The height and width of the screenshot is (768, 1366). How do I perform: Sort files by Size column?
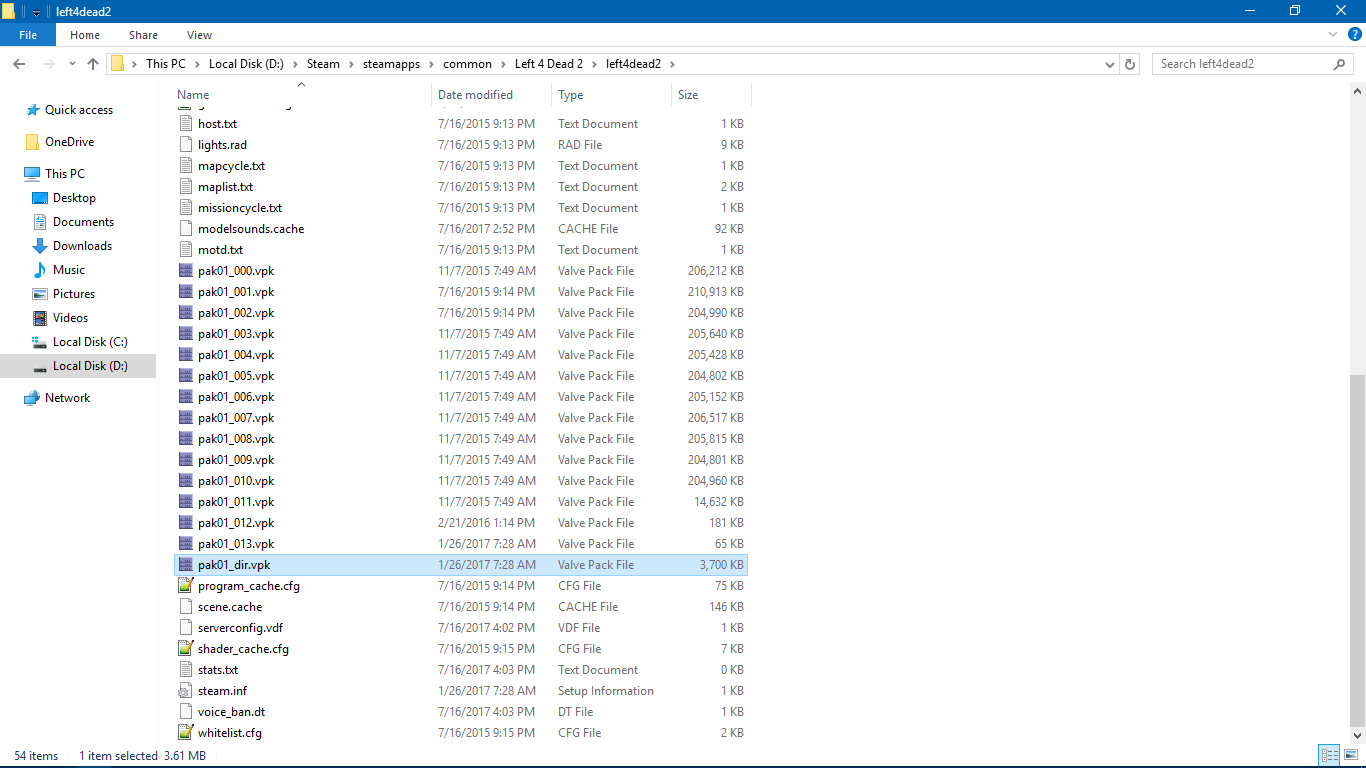coord(711,95)
